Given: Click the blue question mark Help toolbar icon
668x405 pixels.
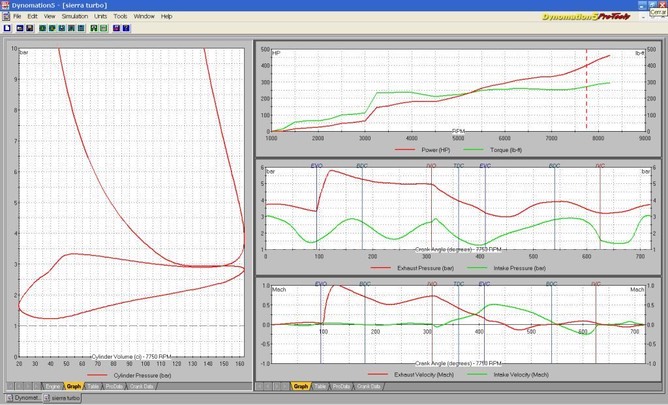Looking at the screenshot, I should 126,28.
